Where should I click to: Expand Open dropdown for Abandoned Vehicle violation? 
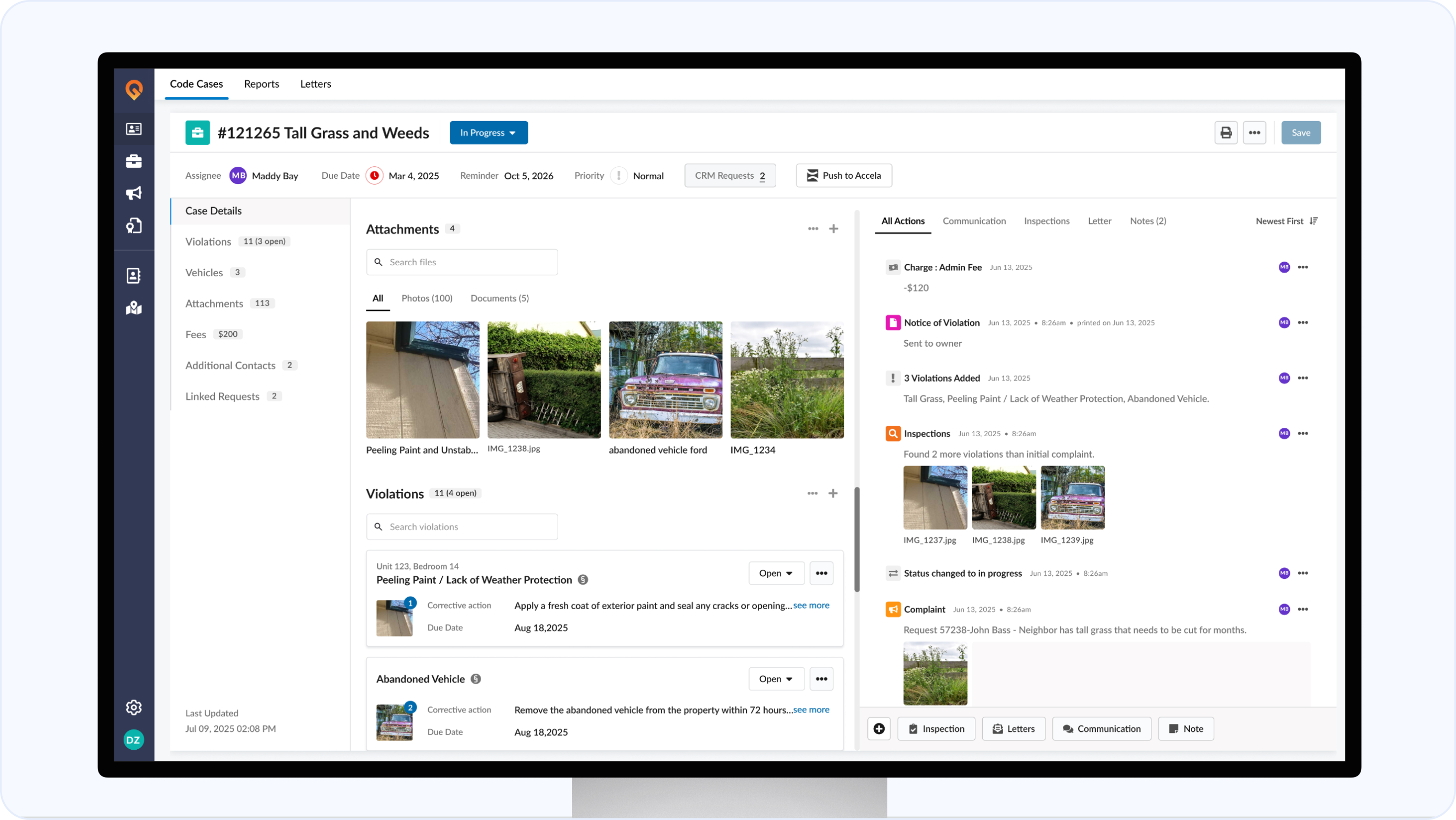click(776, 678)
